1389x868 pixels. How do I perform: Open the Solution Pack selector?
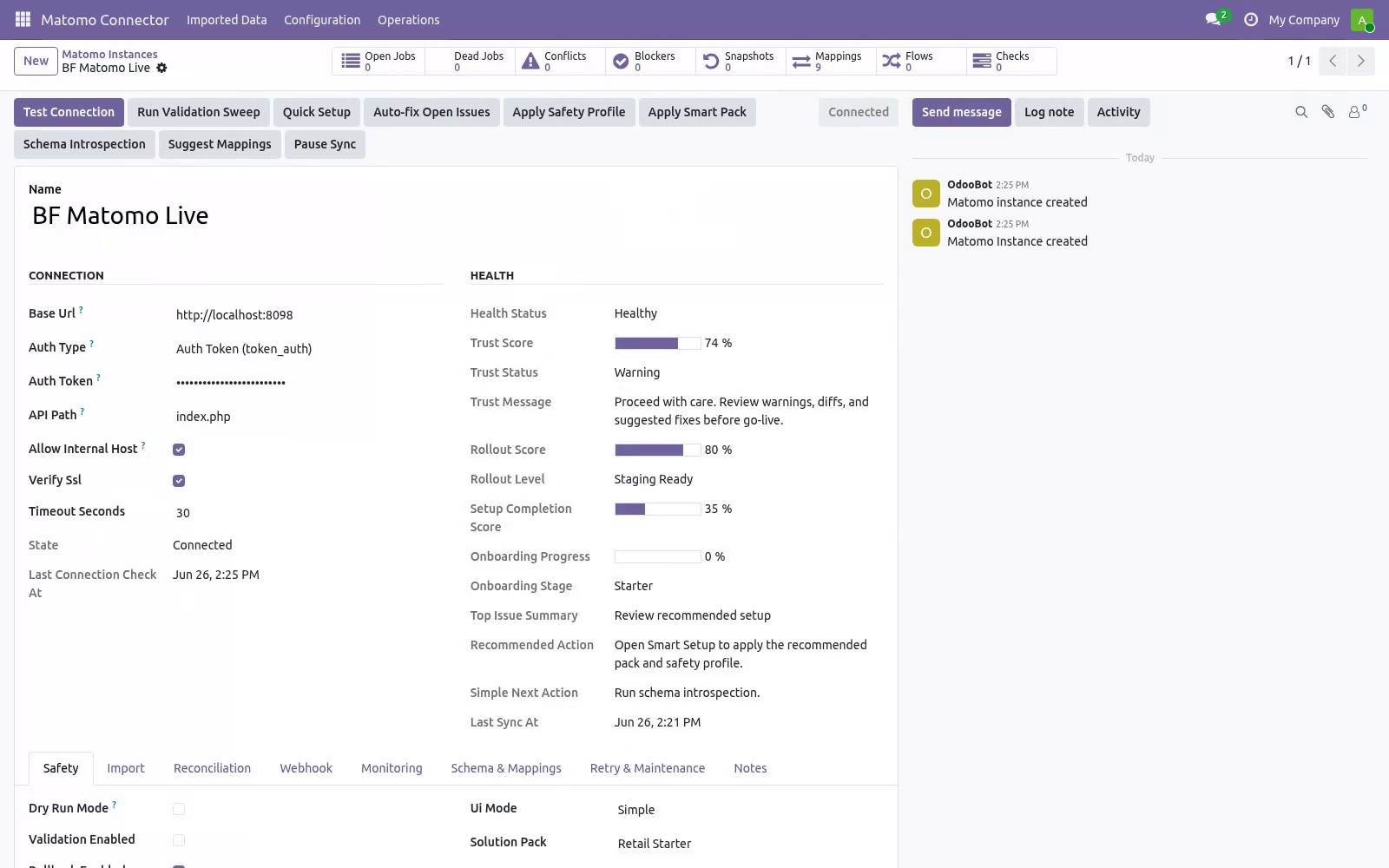(750, 844)
